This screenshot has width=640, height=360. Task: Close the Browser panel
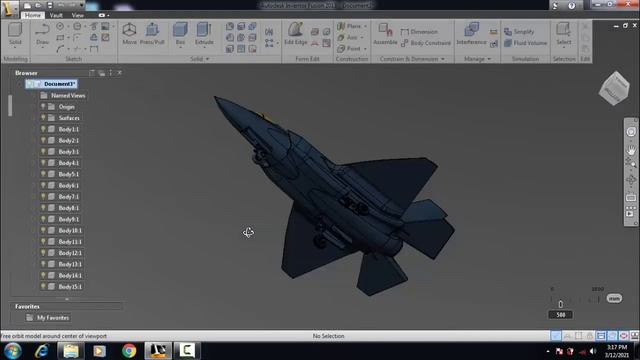point(120,73)
